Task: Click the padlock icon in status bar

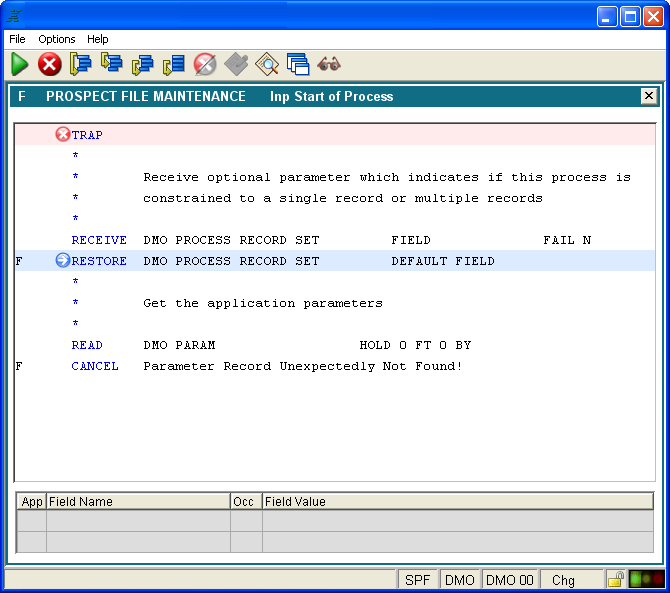Action: pos(616,579)
